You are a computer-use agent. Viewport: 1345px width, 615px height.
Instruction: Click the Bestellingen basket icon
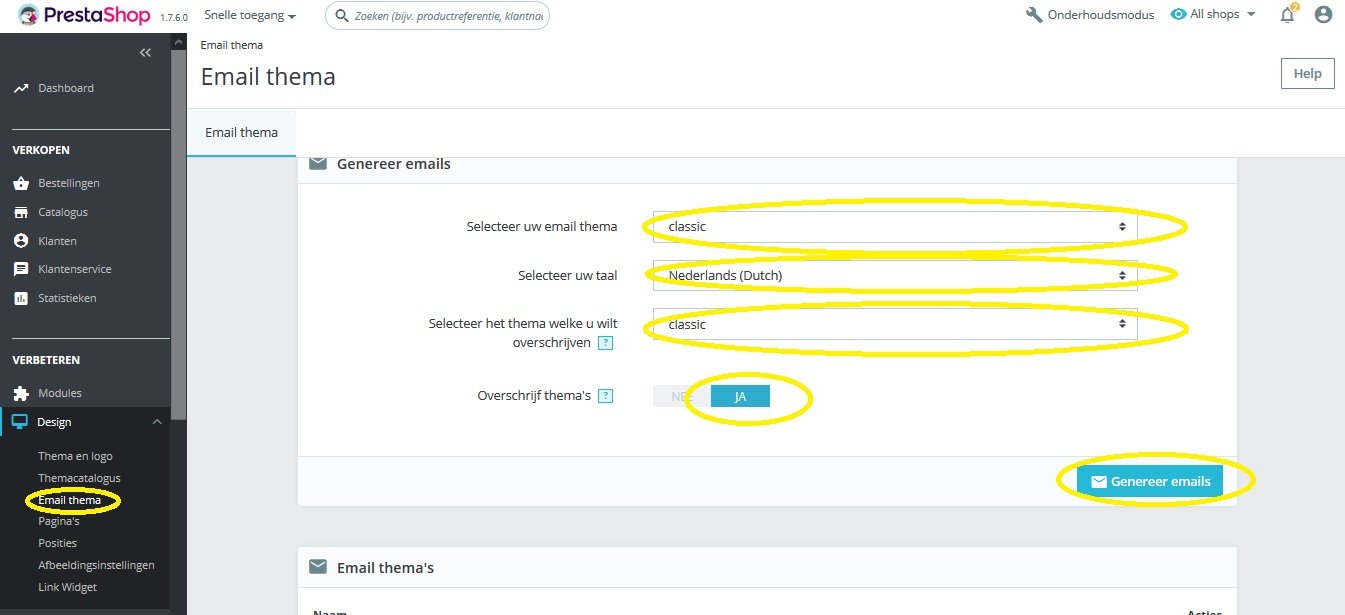20,184
